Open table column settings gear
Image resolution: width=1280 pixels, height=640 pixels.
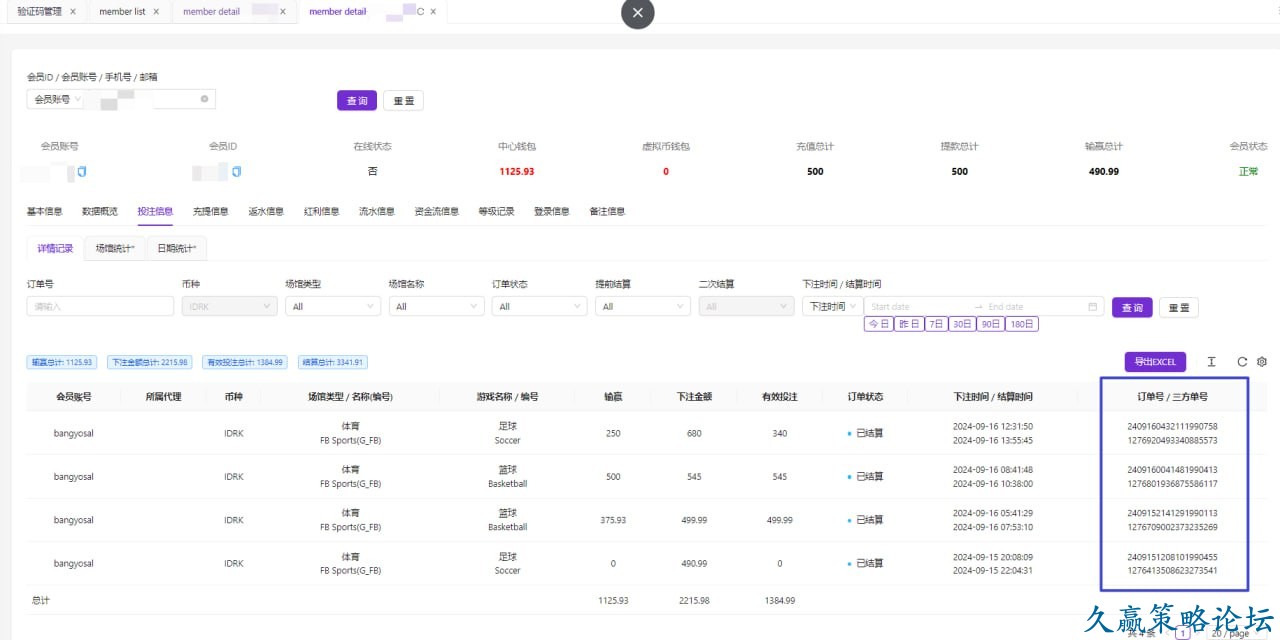(x=1262, y=362)
